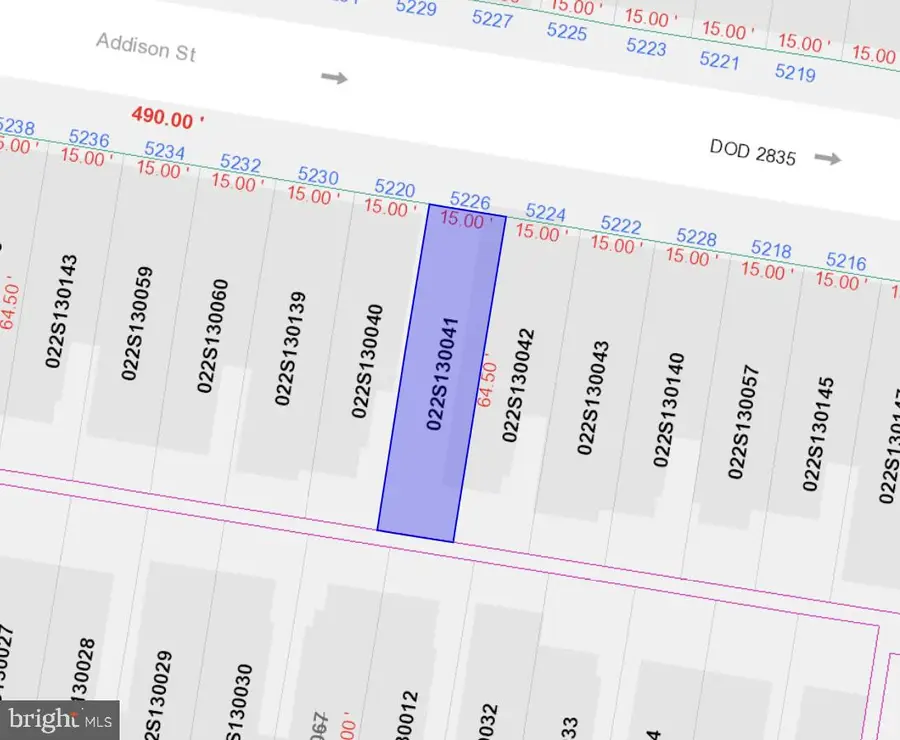The image size is (900, 740).
Task: Toggle selection of lot 5226
Action: click(x=469, y=202)
